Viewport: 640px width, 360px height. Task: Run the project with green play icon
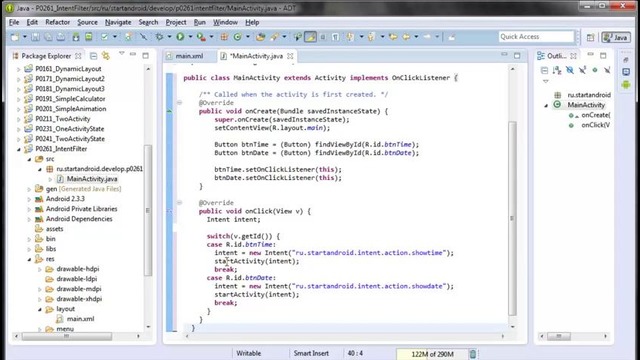coord(180,37)
